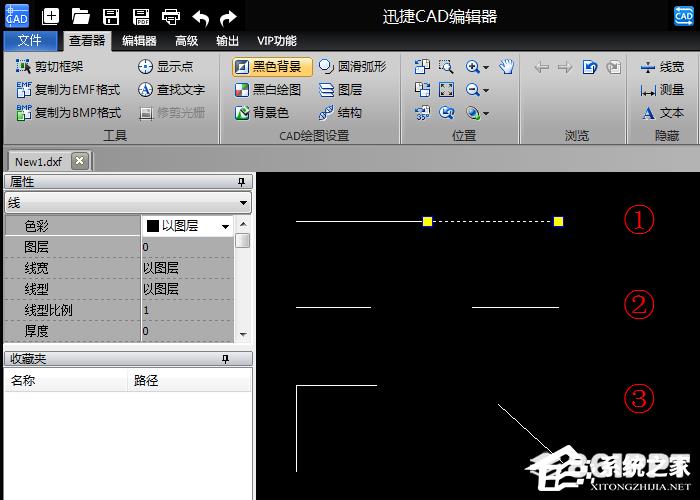The height and width of the screenshot is (500, 700).
Task: Toggle 黑色背景 setting
Action: point(272,67)
